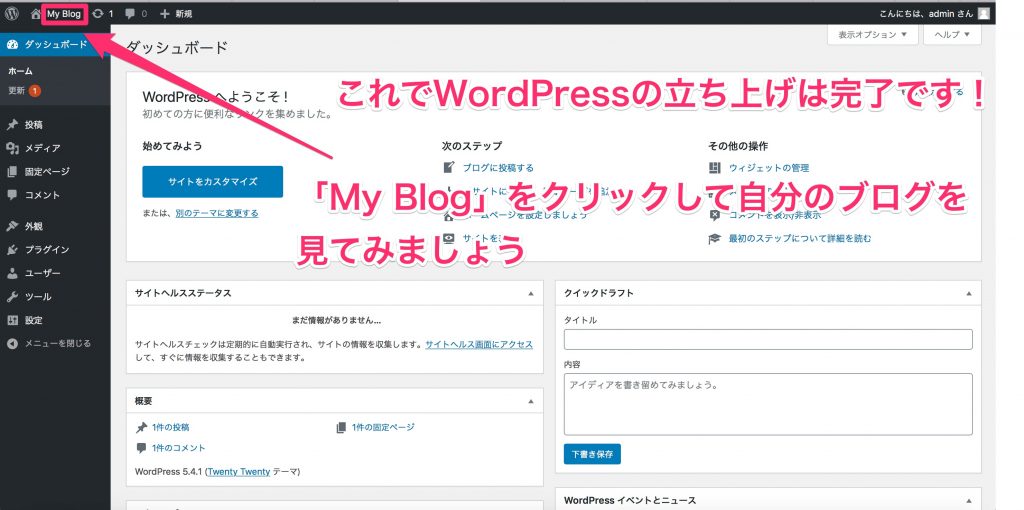The height and width of the screenshot is (510, 1024).
Task: Click the サイトをカスタマイズ button
Action: 212,181
